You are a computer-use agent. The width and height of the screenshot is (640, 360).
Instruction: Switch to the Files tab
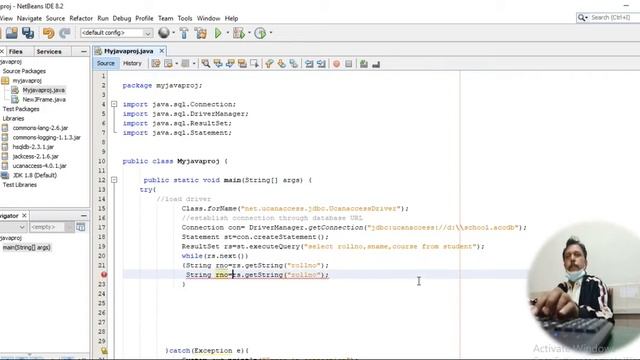tap(16, 51)
